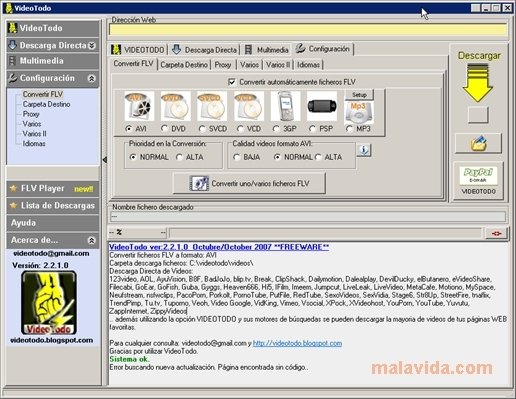Viewport: 516px width, 399px height.
Task: Expand the Descarga Directa sidebar section
Action: coord(92,45)
